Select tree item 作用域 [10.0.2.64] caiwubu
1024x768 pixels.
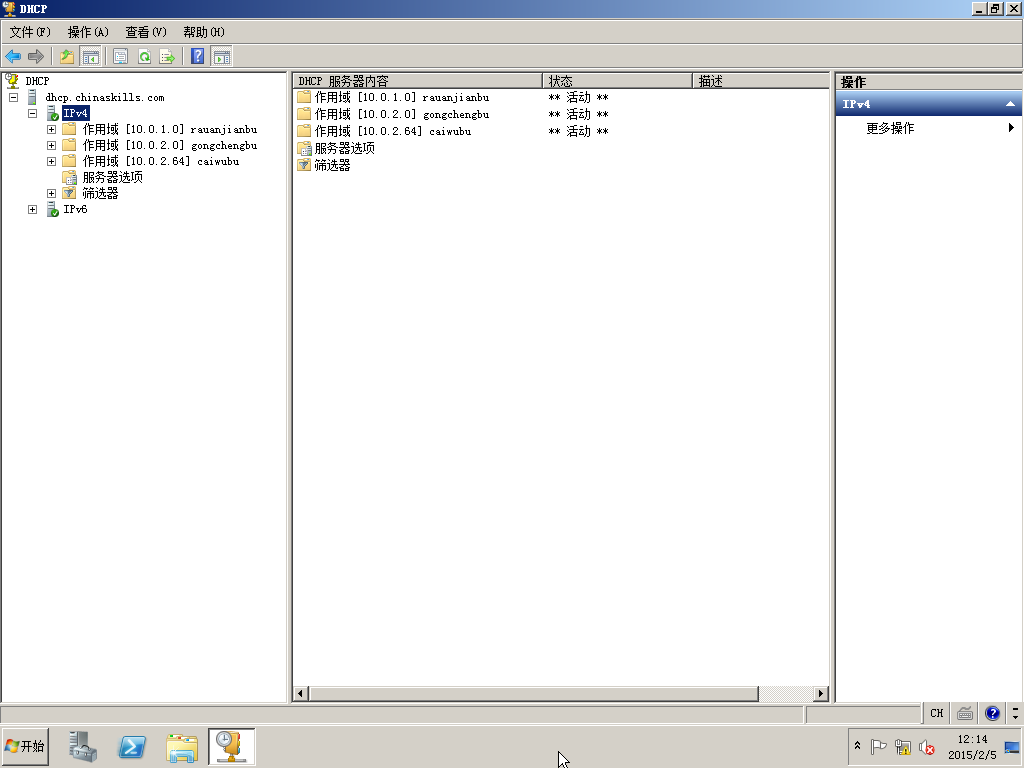tap(161, 161)
